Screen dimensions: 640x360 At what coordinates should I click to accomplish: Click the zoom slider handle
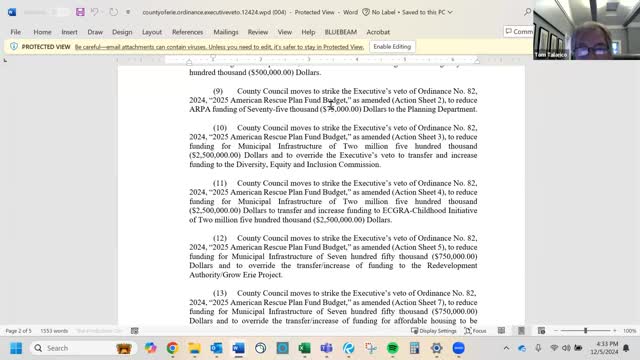(x=585, y=331)
